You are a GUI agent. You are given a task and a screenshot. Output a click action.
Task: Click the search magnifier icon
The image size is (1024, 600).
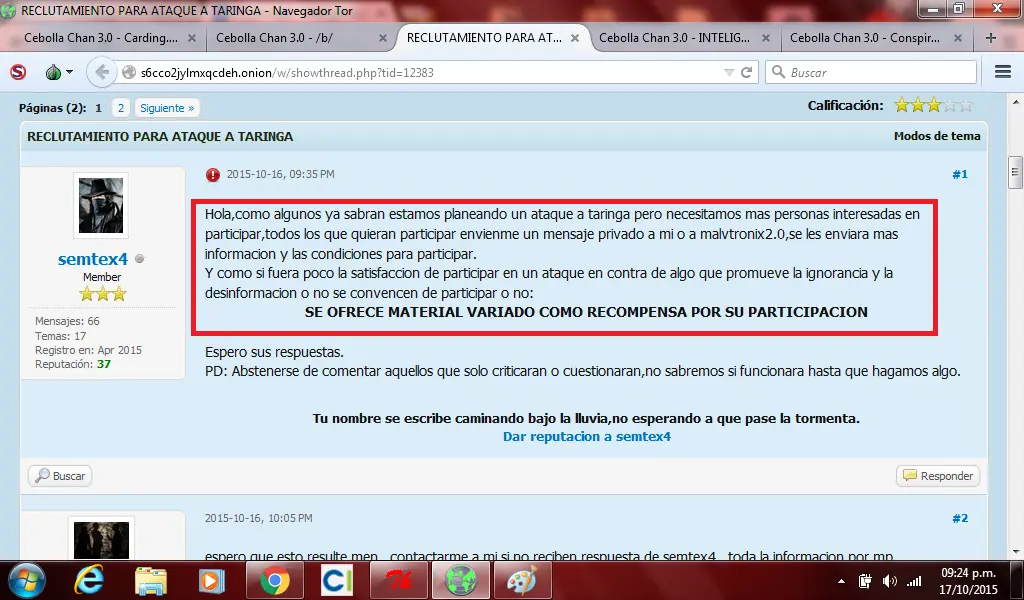pos(778,72)
